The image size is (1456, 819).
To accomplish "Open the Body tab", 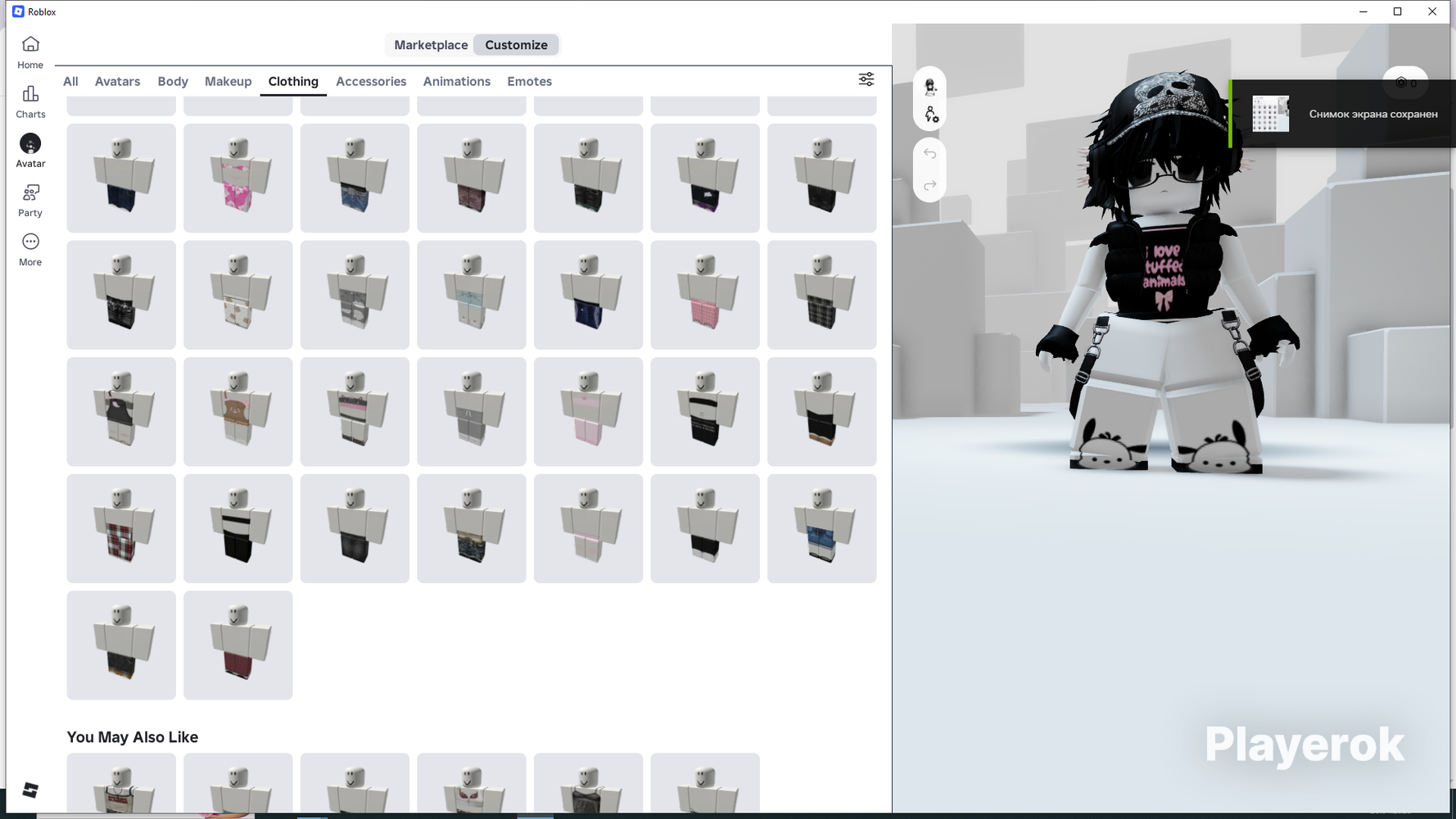I will pos(173,81).
